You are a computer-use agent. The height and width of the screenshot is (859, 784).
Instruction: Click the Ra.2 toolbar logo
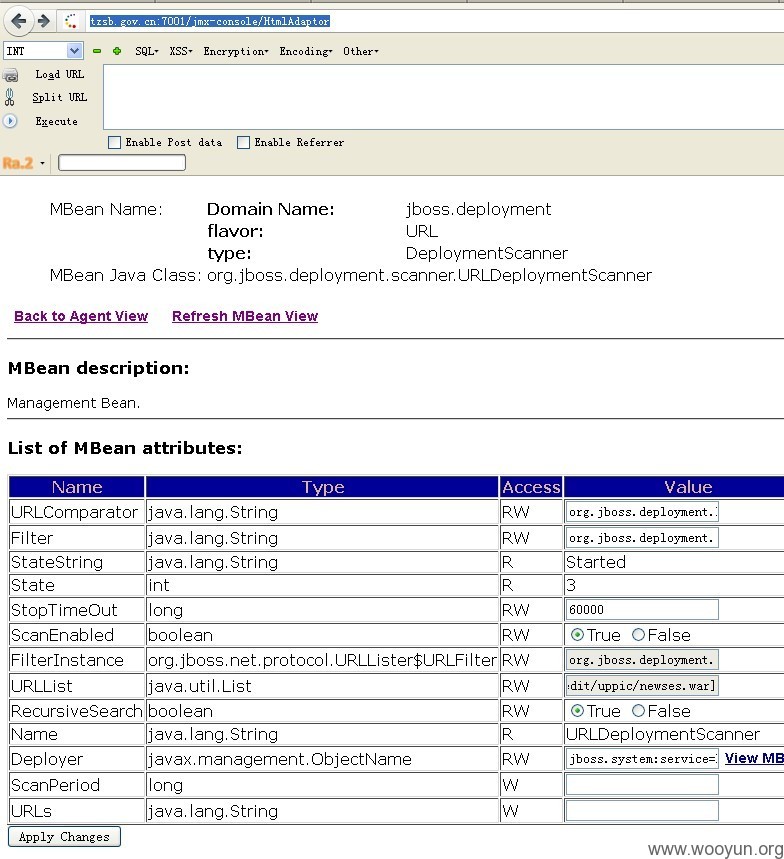(18, 163)
